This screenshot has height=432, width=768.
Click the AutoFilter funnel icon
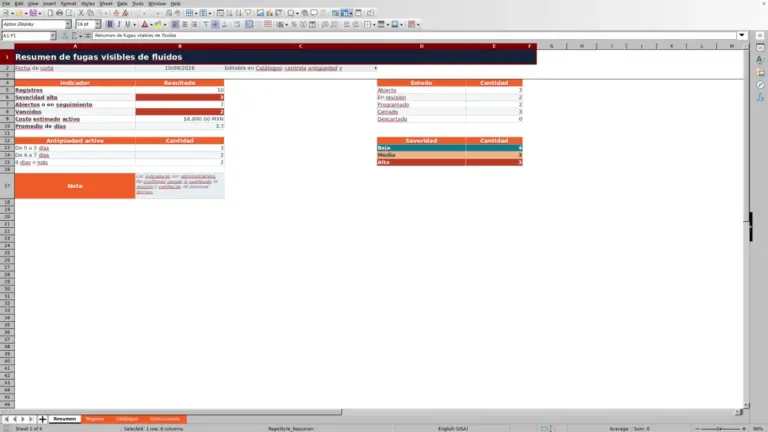click(x=248, y=13)
